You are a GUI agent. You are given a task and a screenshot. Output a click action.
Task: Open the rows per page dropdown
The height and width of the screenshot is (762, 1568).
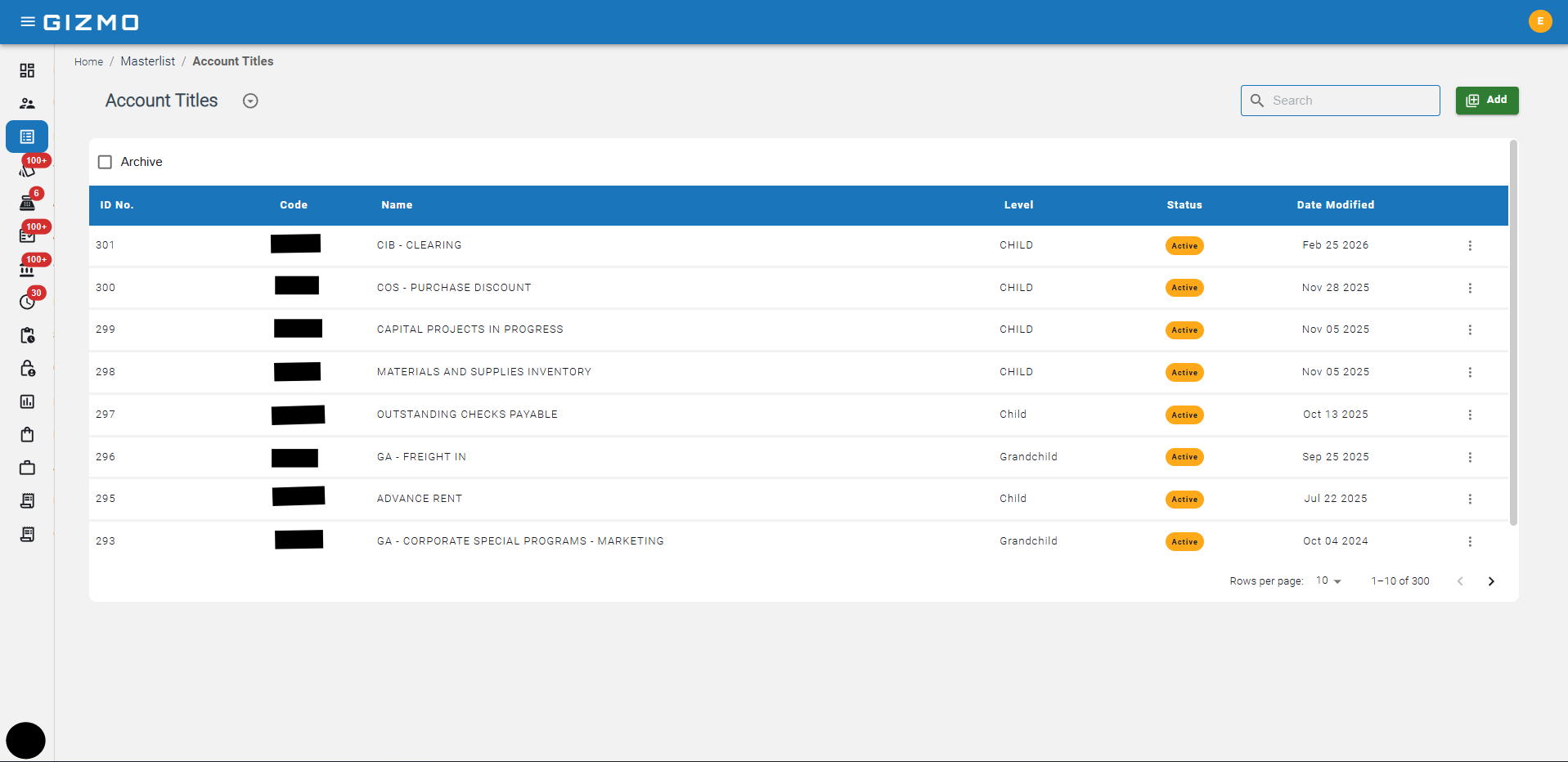1328,581
